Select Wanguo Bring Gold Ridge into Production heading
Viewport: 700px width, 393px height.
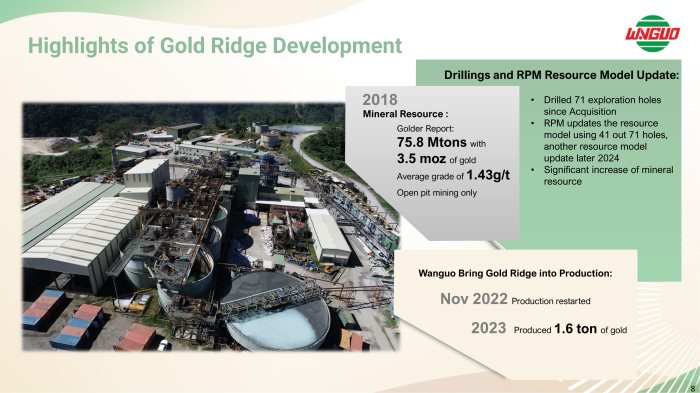point(515,273)
